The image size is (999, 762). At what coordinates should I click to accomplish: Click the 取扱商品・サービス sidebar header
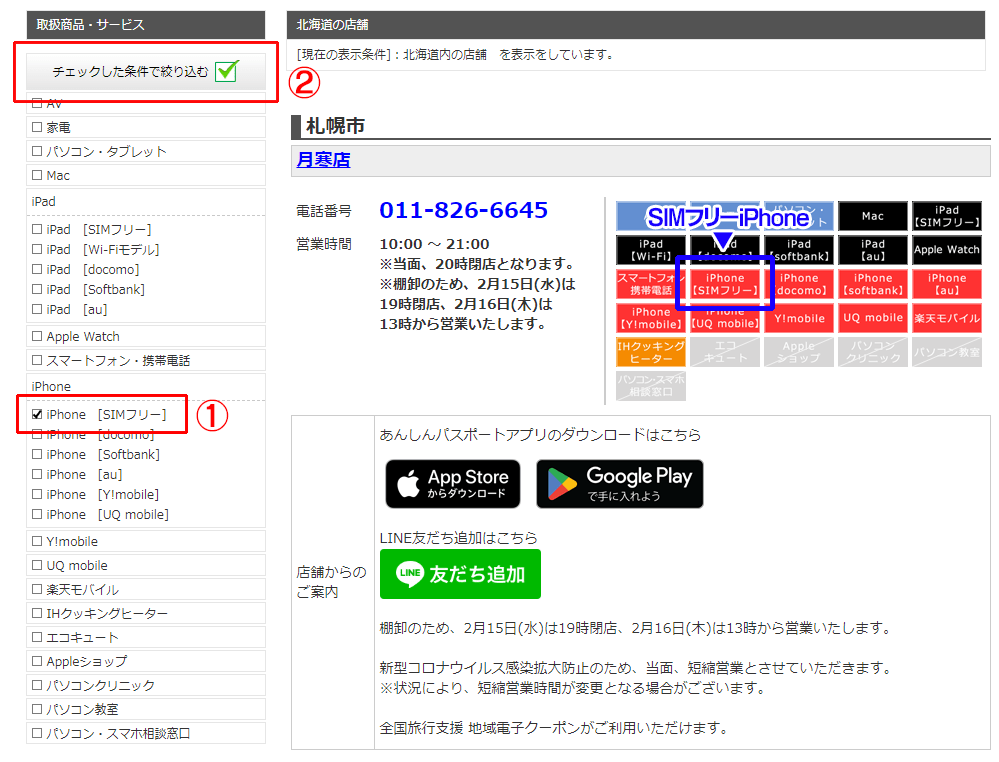click(x=145, y=25)
